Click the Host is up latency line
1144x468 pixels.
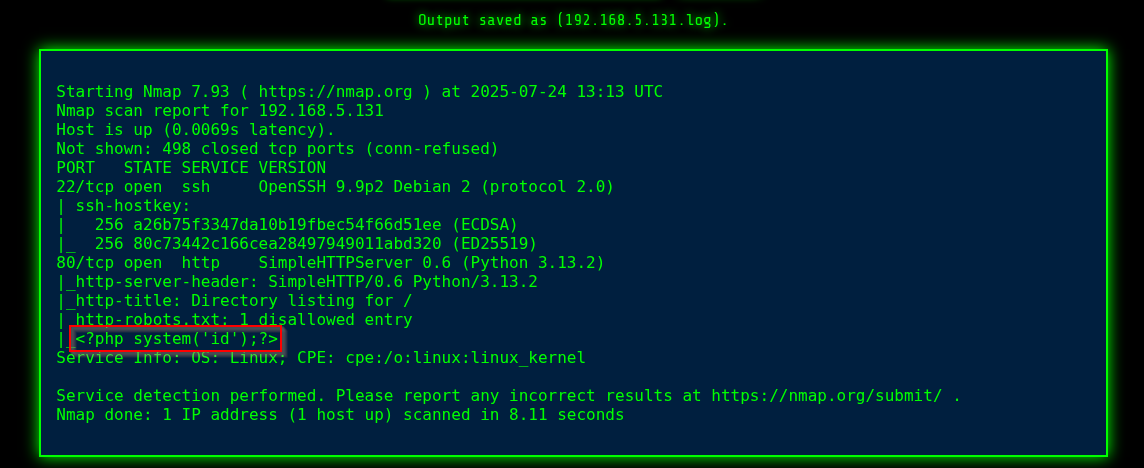point(195,130)
